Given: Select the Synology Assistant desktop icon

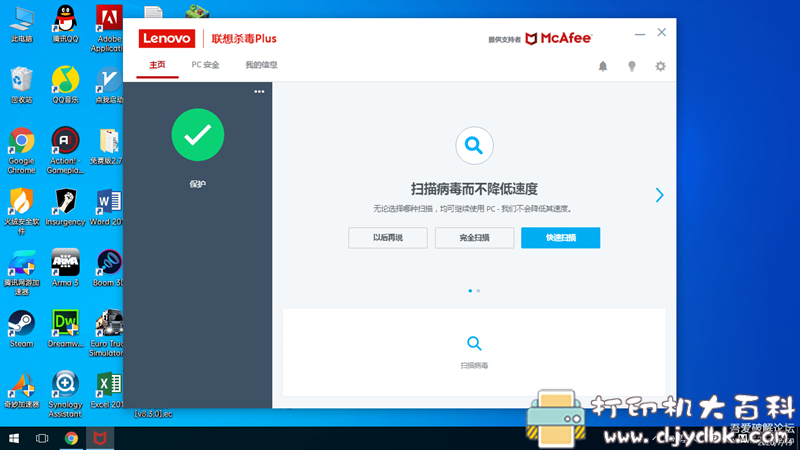Looking at the screenshot, I should point(65,394).
